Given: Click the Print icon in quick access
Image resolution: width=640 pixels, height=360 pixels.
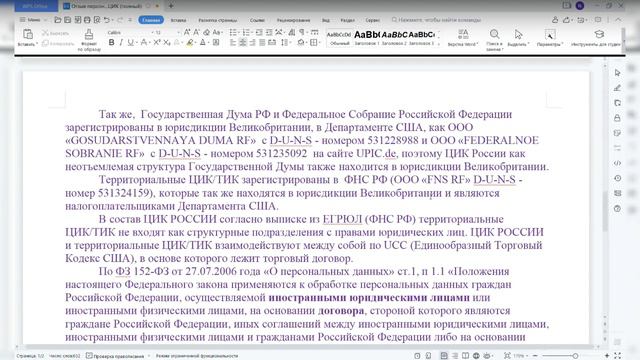Looking at the screenshot, I should point(87,20).
